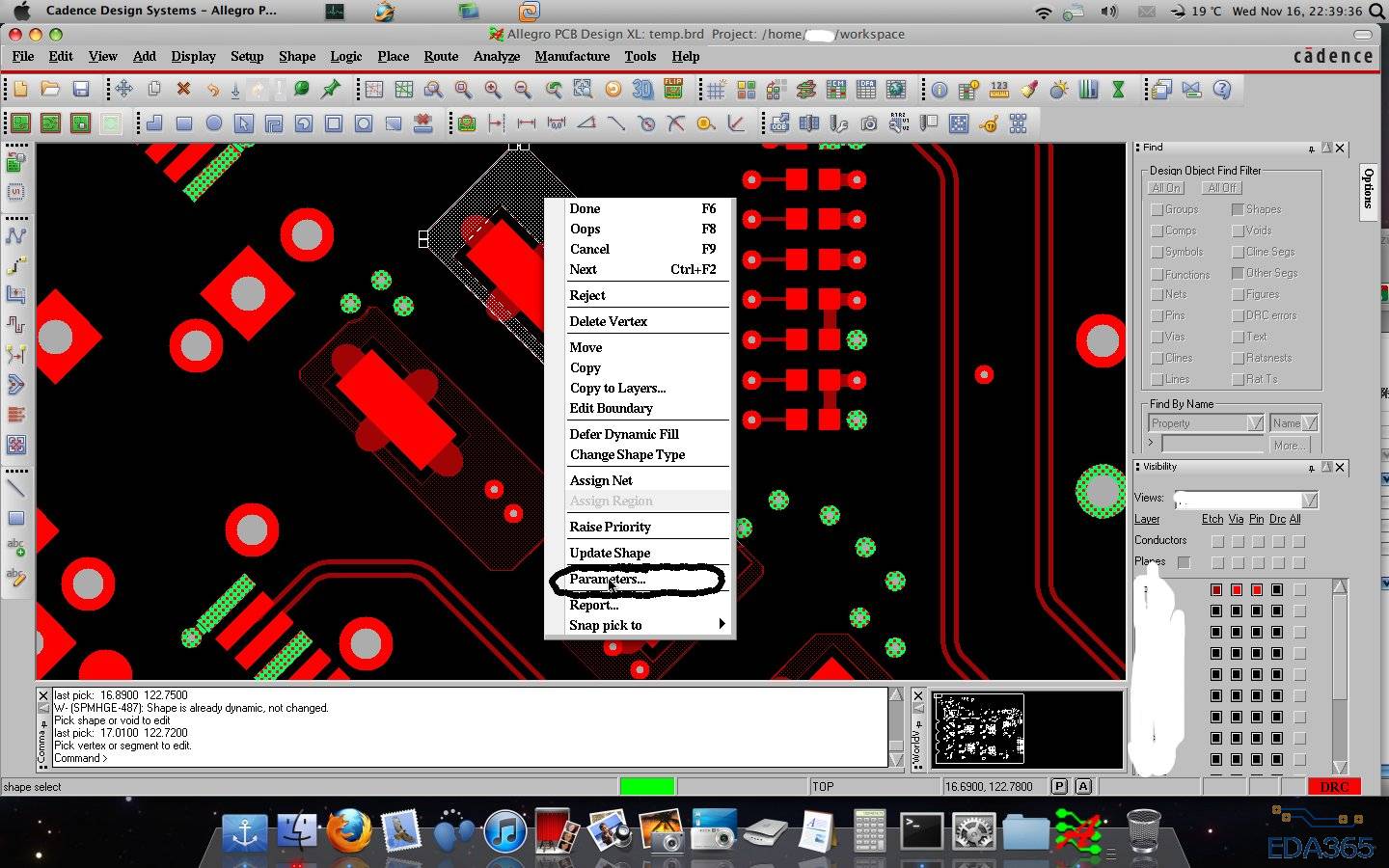Check the DRC errors find filter box
The height and width of the screenshot is (868, 1389).
1238,315
